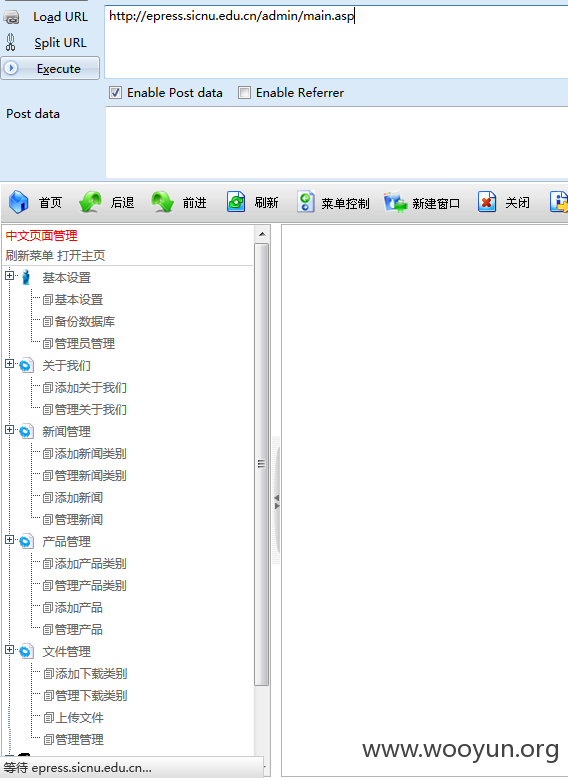Click the page icon beside 管理员管理

pyautogui.click(x=48, y=344)
